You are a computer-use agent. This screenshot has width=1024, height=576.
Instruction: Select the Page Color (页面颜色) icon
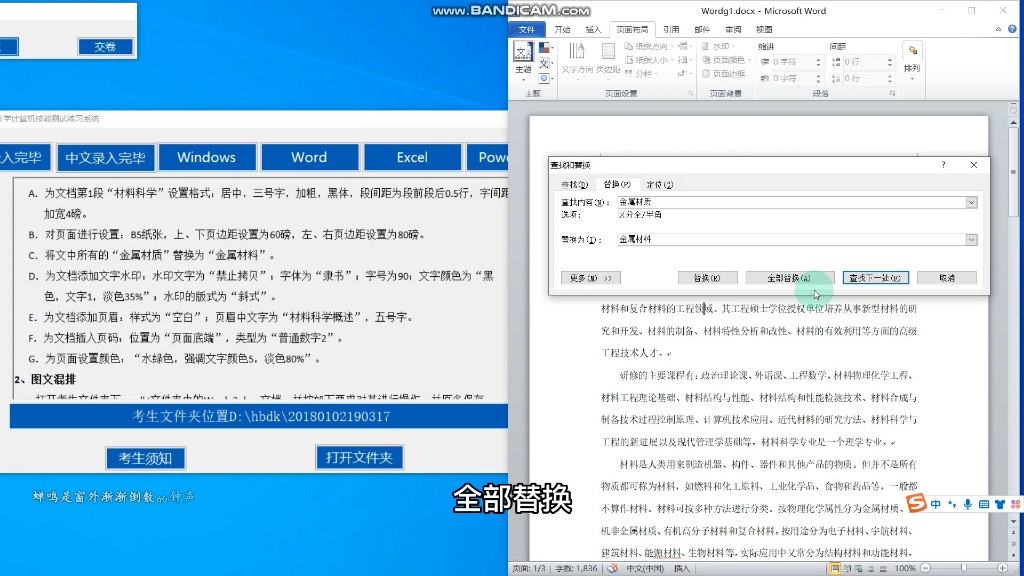click(x=724, y=60)
